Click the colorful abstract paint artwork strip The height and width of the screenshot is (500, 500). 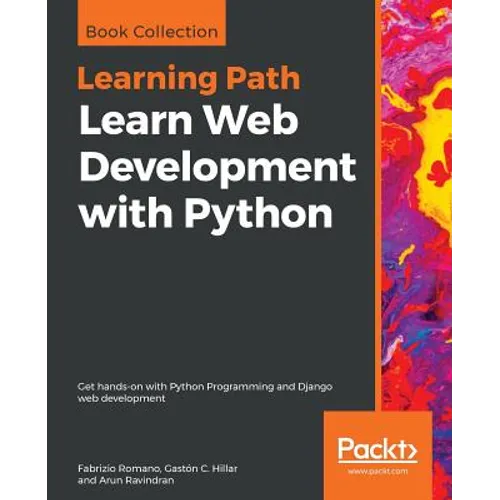click(x=416, y=205)
